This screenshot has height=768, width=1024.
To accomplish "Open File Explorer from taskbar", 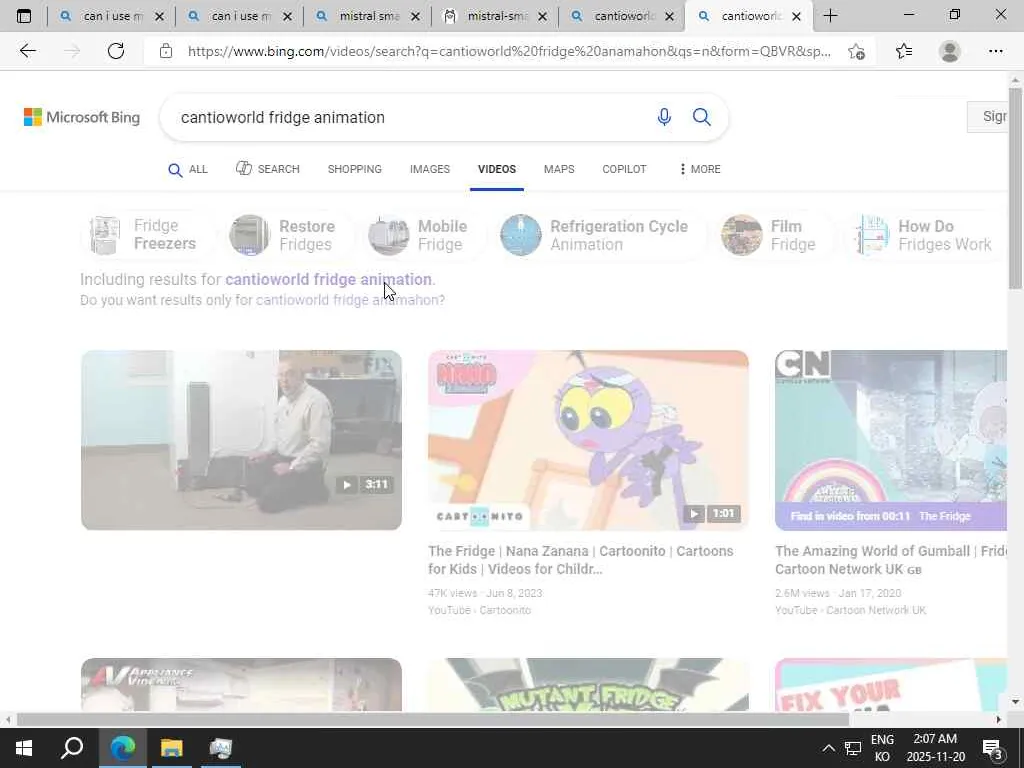I will (171, 747).
